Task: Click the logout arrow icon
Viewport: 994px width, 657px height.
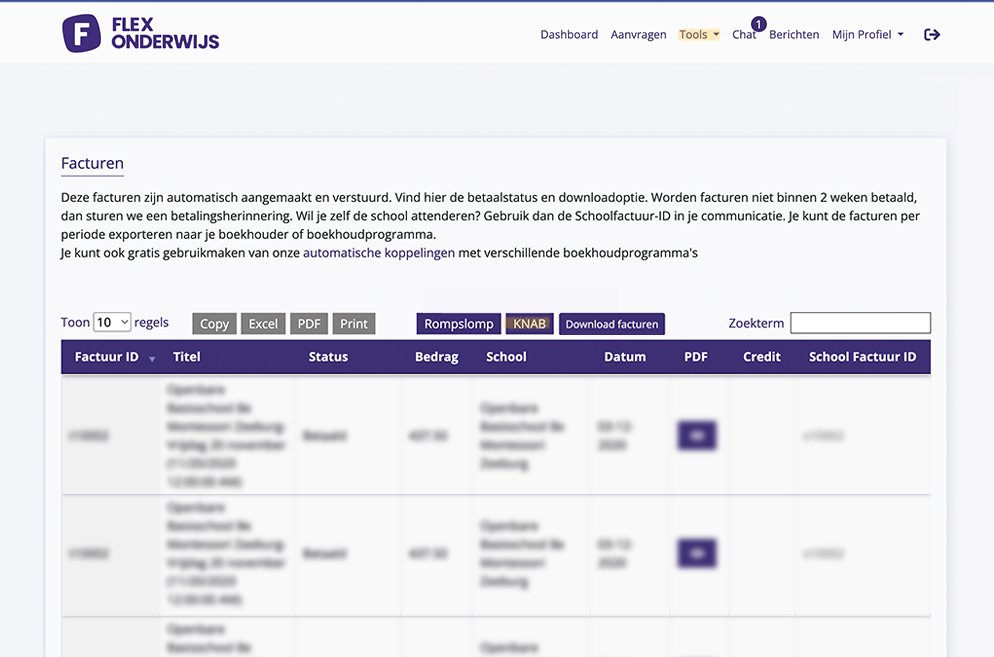Action: pyautogui.click(x=932, y=34)
